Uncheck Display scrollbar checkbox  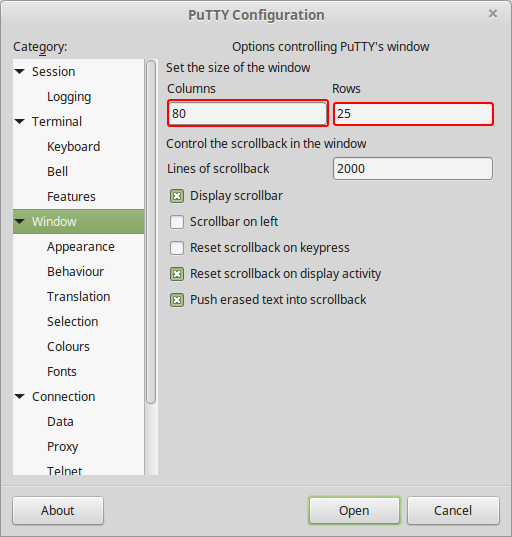pyautogui.click(x=177, y=196)
